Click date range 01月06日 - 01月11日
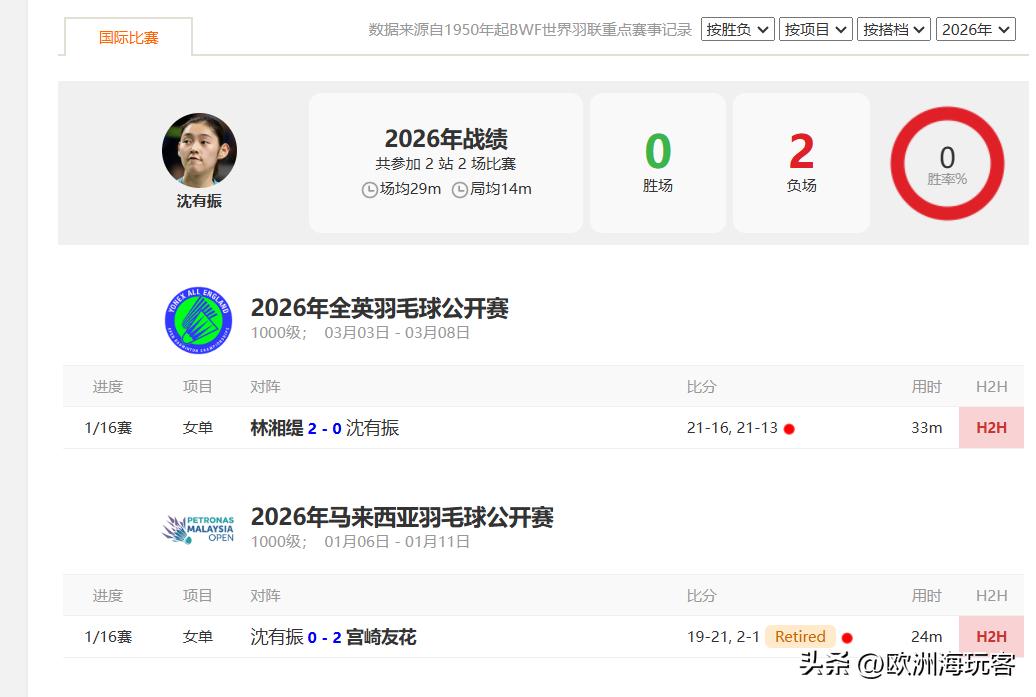Screen dimensions: 1036x697 tap(396, 541)
